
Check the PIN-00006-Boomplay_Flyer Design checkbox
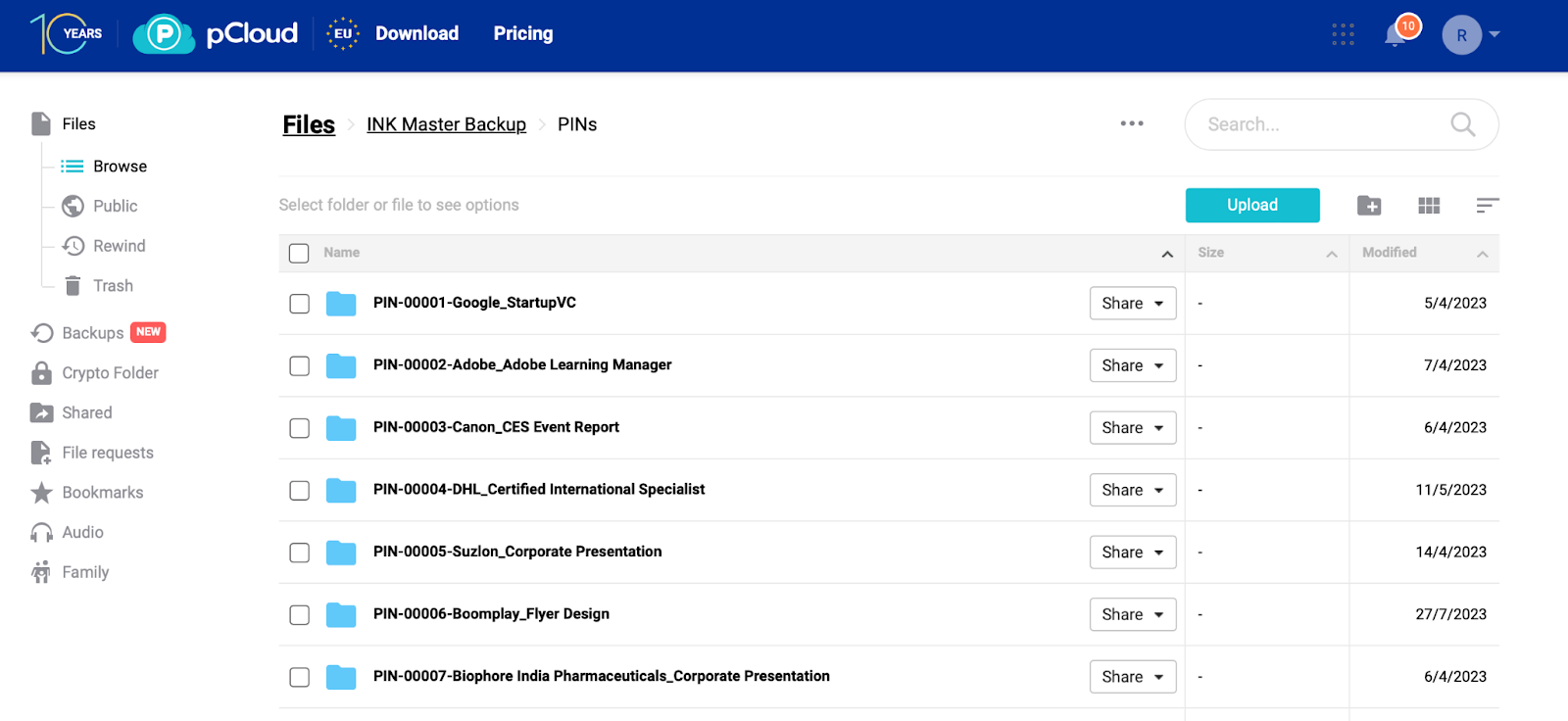[299, 614]
